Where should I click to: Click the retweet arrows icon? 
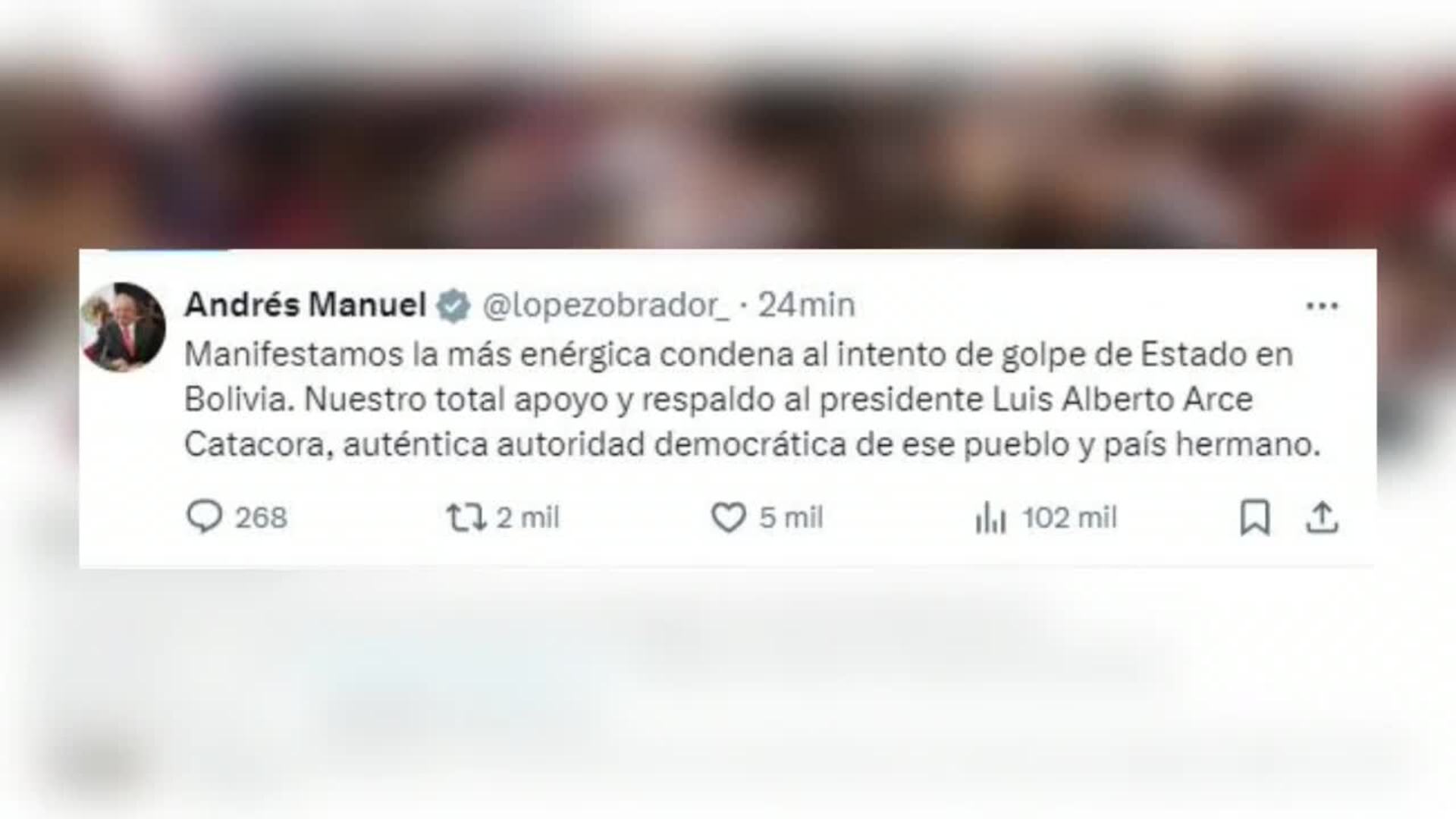point(465,518)
